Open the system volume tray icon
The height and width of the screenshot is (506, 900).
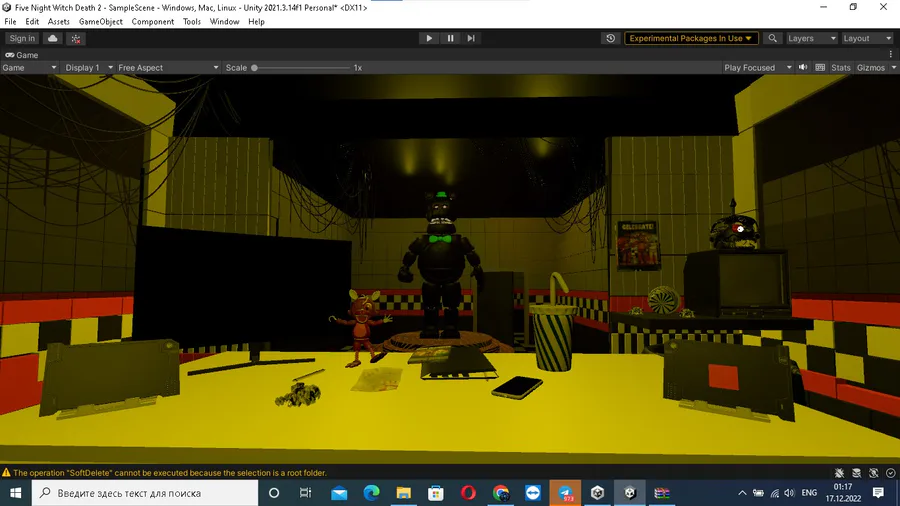coord(790,493)
